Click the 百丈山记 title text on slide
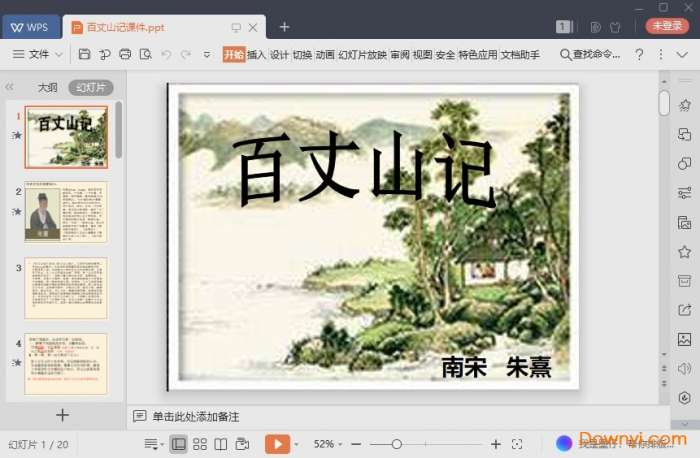 [364, 168]
